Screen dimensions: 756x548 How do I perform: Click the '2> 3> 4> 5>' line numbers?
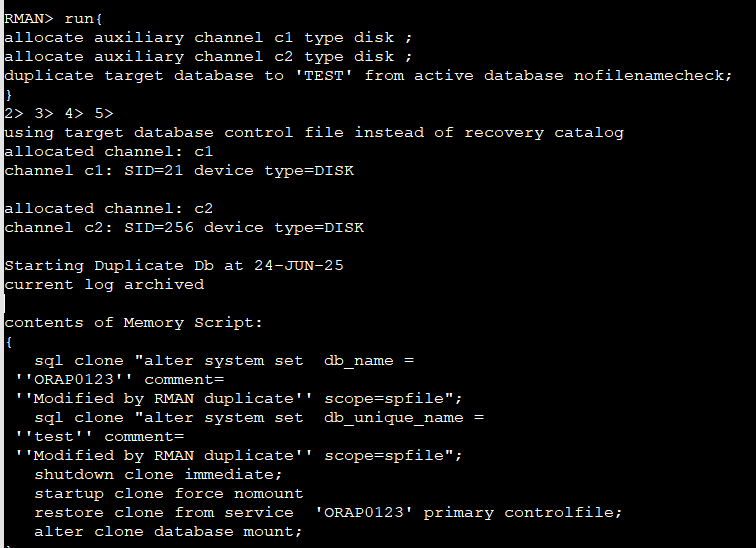click(59, 114)
